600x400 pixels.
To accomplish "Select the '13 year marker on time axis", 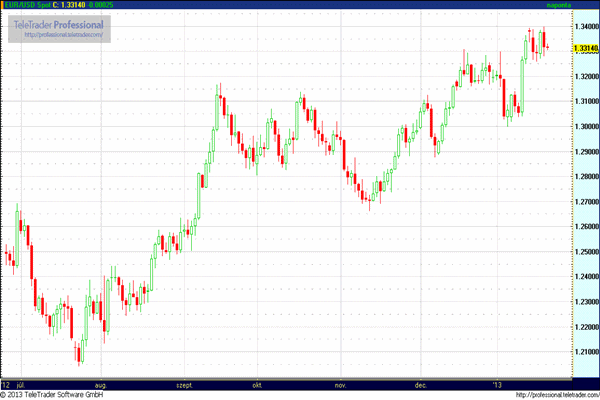I will [x=495, y=384].
